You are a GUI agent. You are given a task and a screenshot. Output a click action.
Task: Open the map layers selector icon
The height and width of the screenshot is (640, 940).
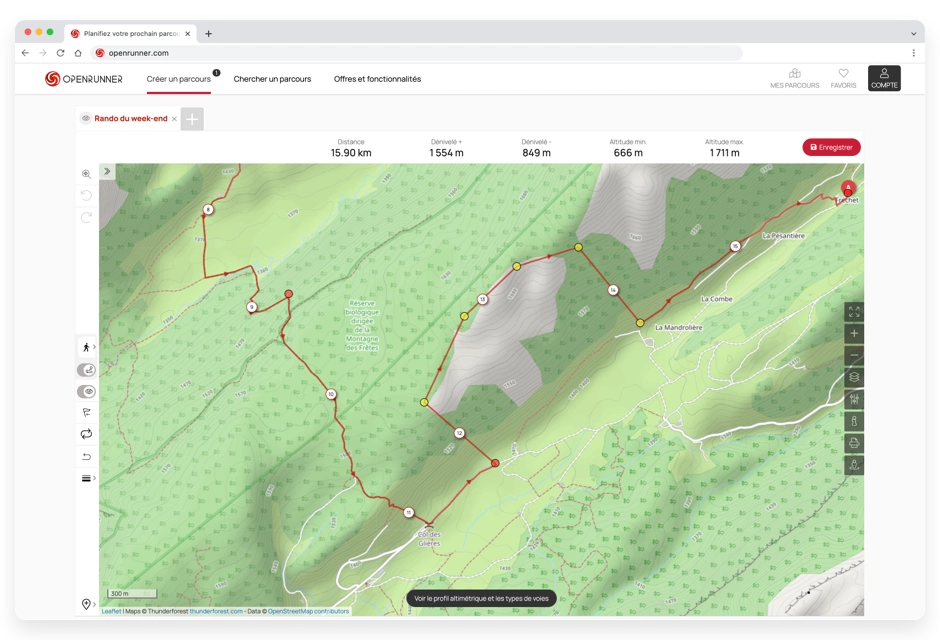tap(854, 377)
